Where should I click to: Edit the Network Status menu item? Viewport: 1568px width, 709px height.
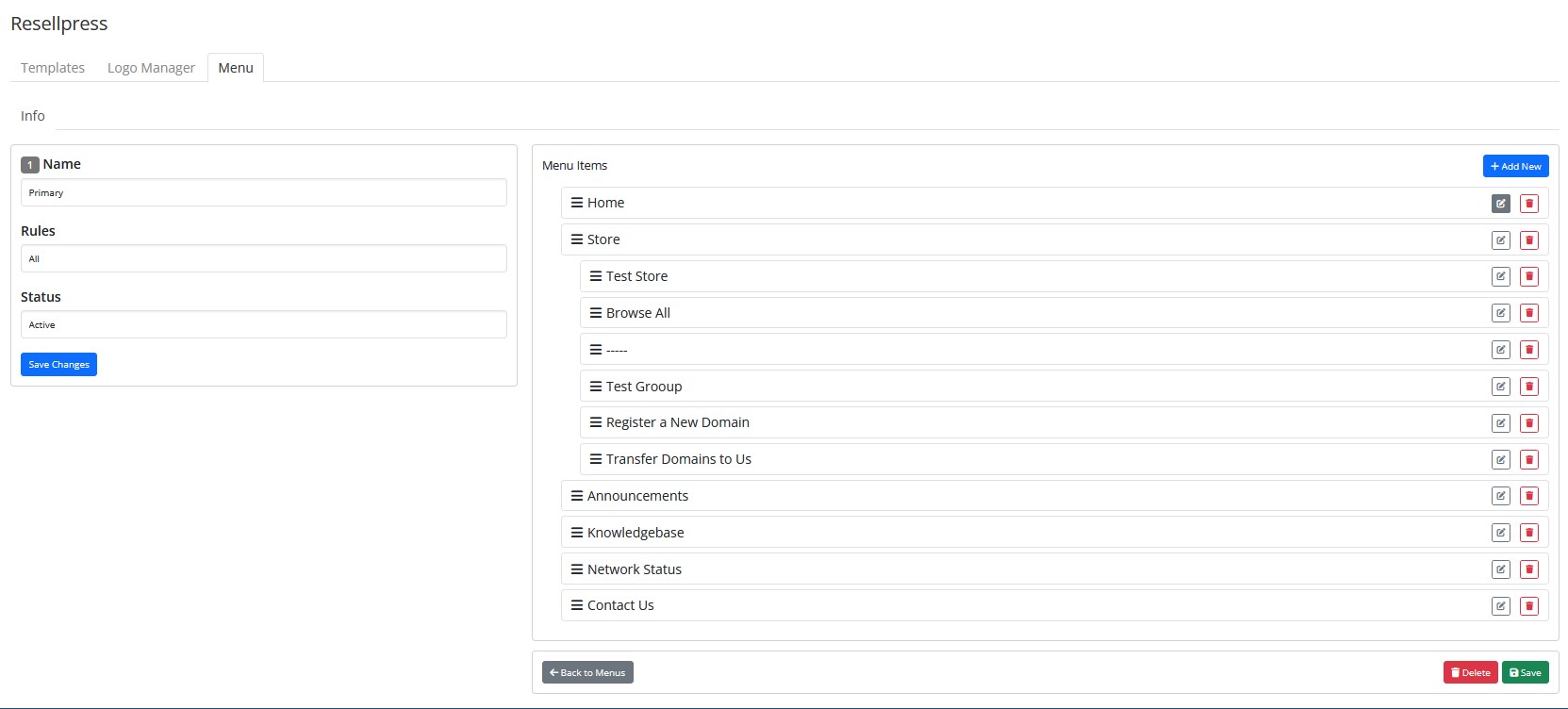click(1500, 569)
